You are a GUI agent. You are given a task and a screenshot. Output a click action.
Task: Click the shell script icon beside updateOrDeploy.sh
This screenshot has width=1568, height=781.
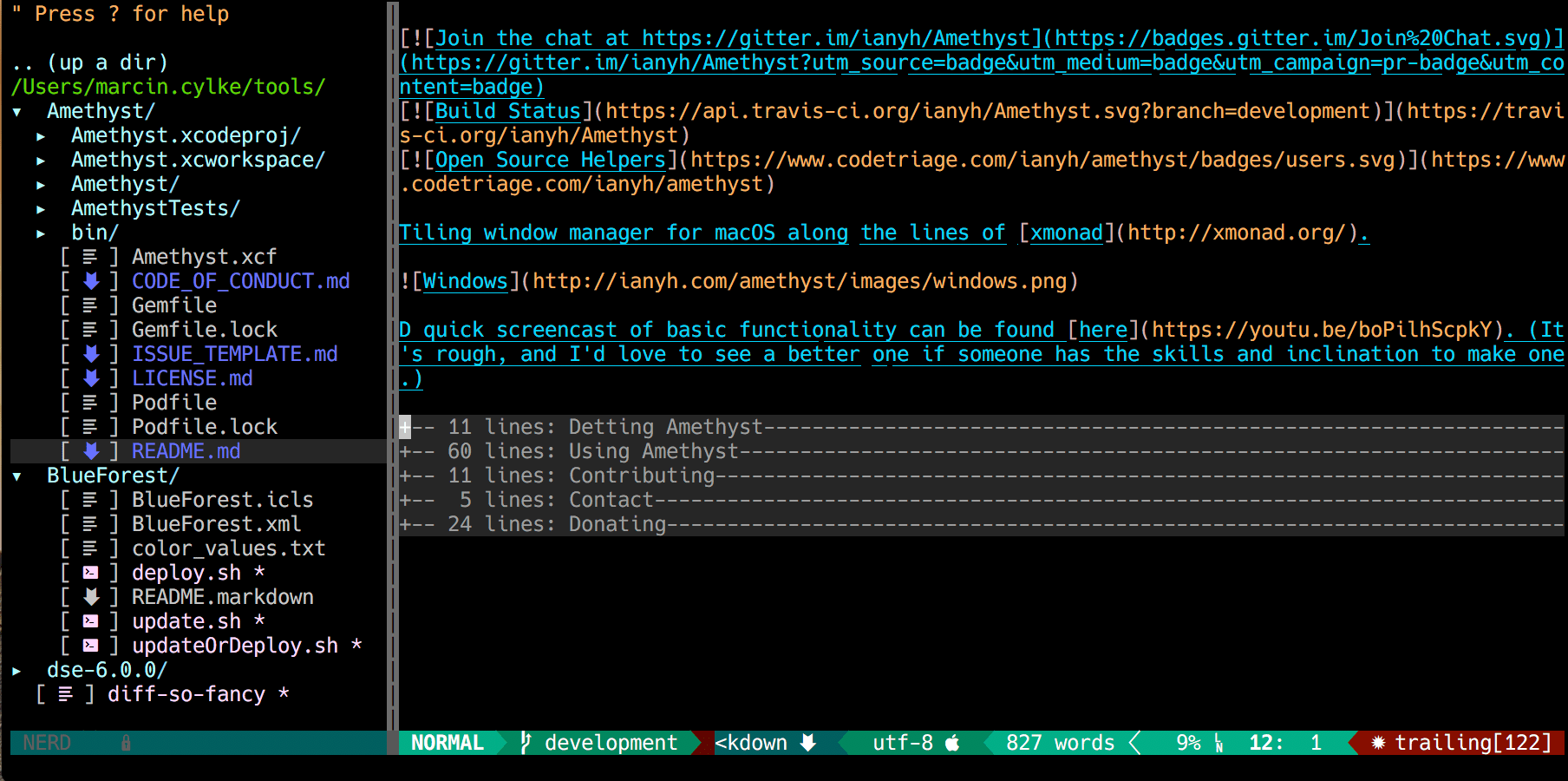[90, 646]
